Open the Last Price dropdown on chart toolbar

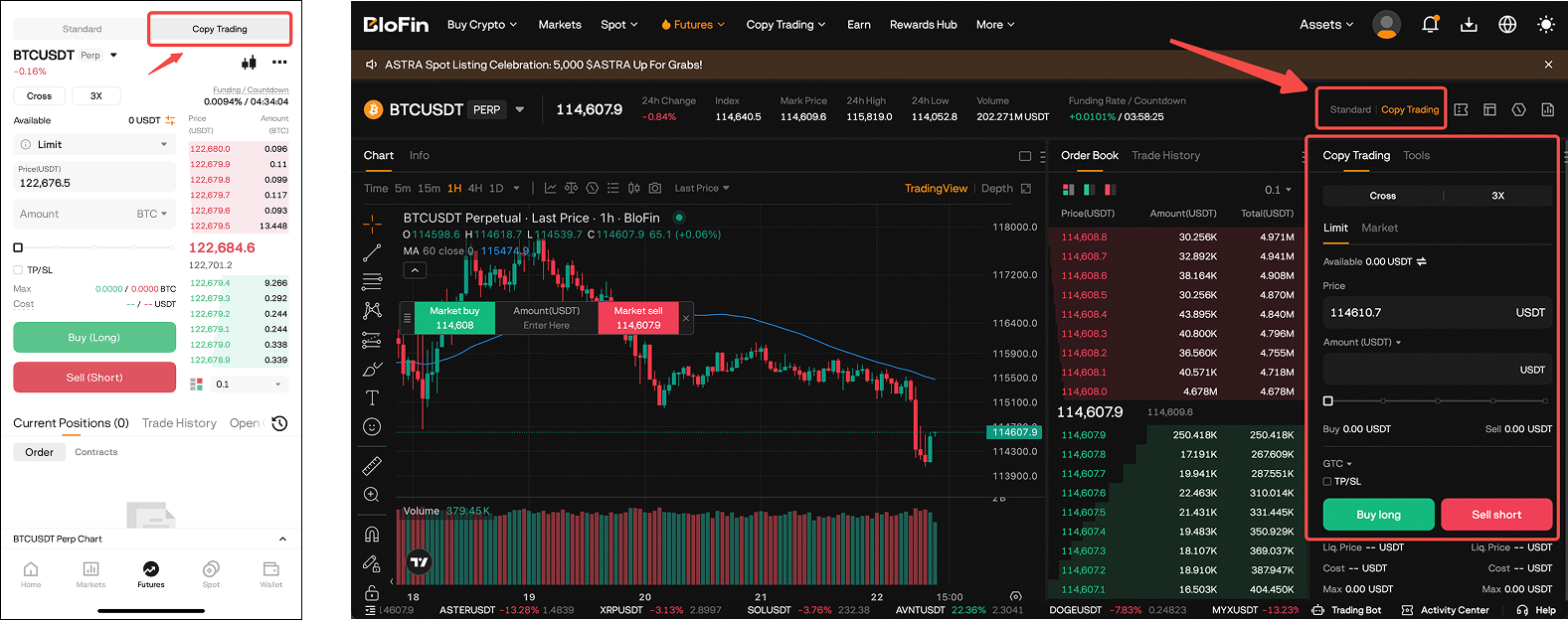pyautogui.click(x=702, y=188)
